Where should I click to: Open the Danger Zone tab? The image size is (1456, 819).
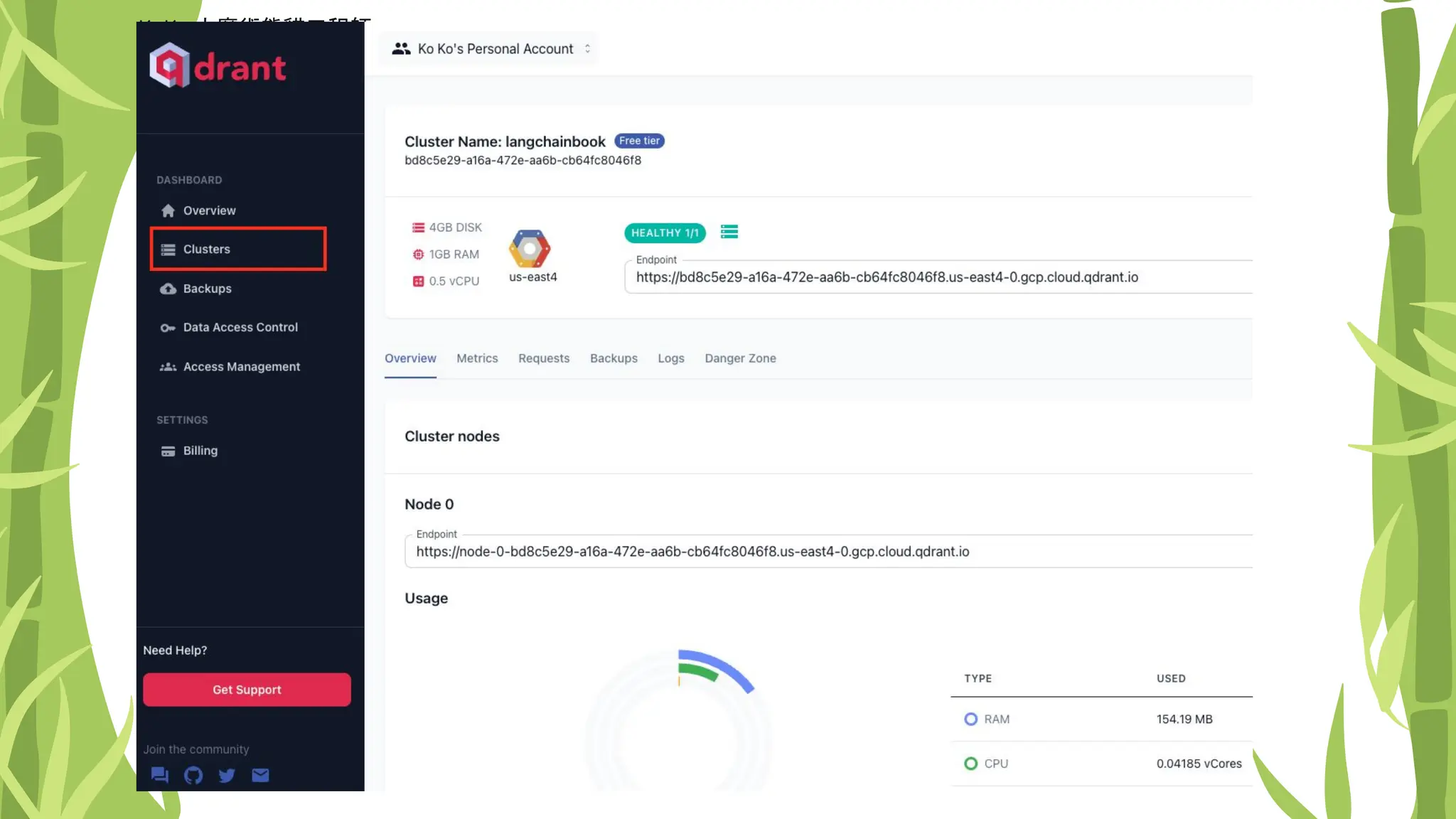tap(740, 358)
